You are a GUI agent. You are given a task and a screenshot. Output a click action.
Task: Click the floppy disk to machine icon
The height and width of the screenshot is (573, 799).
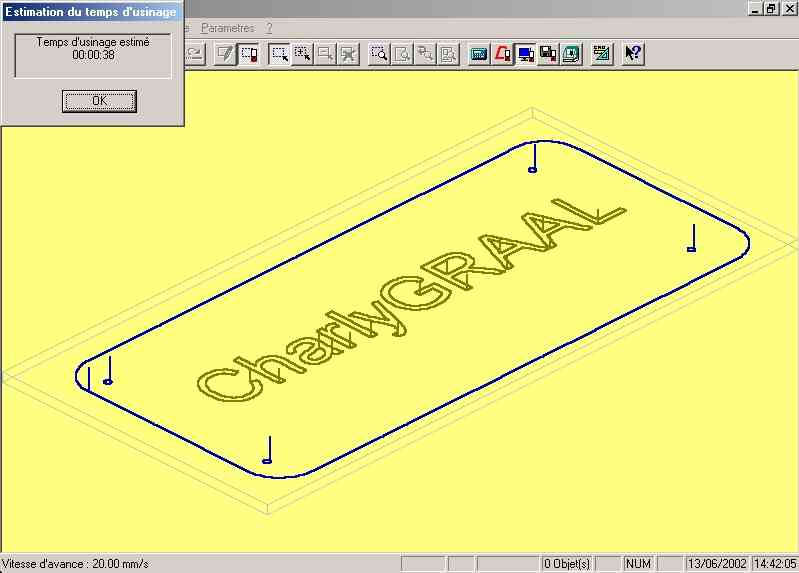(x=548, y=54)
